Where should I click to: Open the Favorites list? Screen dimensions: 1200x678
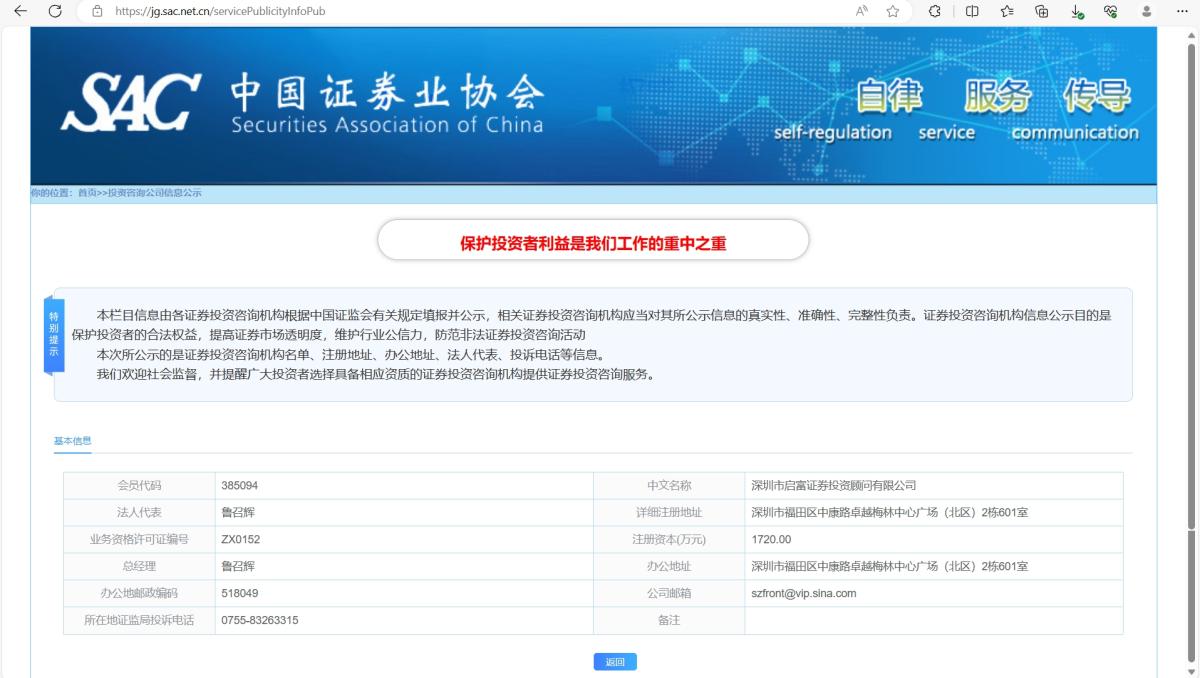(1007, 11)
